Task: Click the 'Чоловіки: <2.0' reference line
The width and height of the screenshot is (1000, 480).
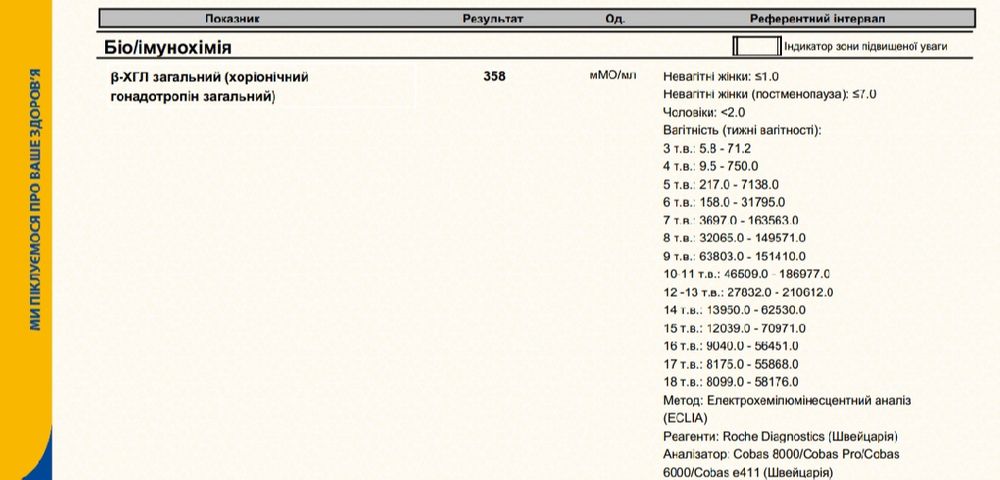Action: [x=704, y=112]
